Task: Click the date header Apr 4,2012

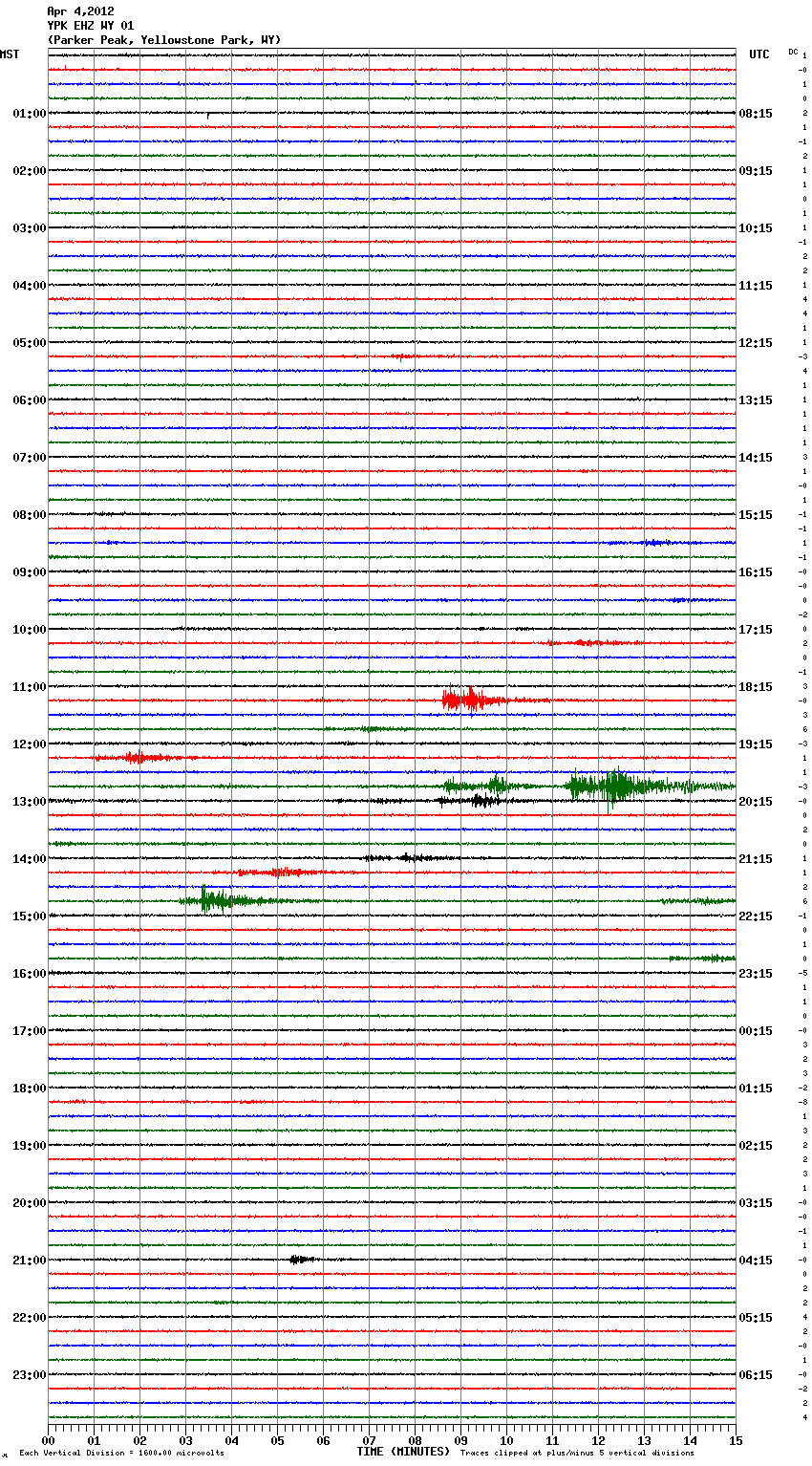Action: 80,11
